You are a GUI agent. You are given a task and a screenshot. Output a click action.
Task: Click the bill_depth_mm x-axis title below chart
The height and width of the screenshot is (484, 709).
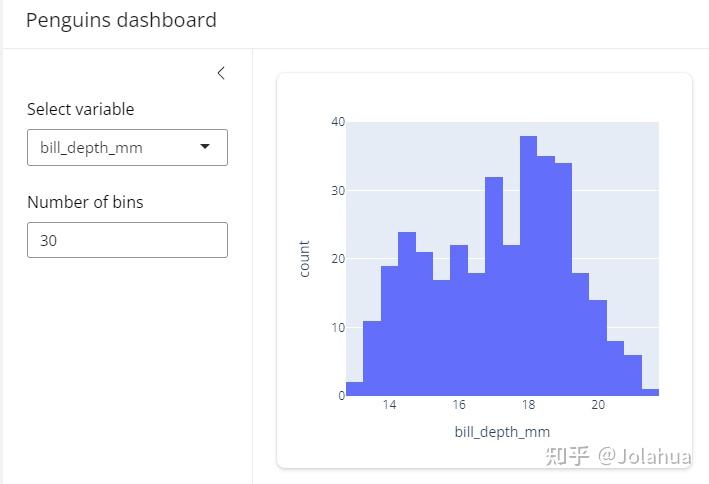502,432
